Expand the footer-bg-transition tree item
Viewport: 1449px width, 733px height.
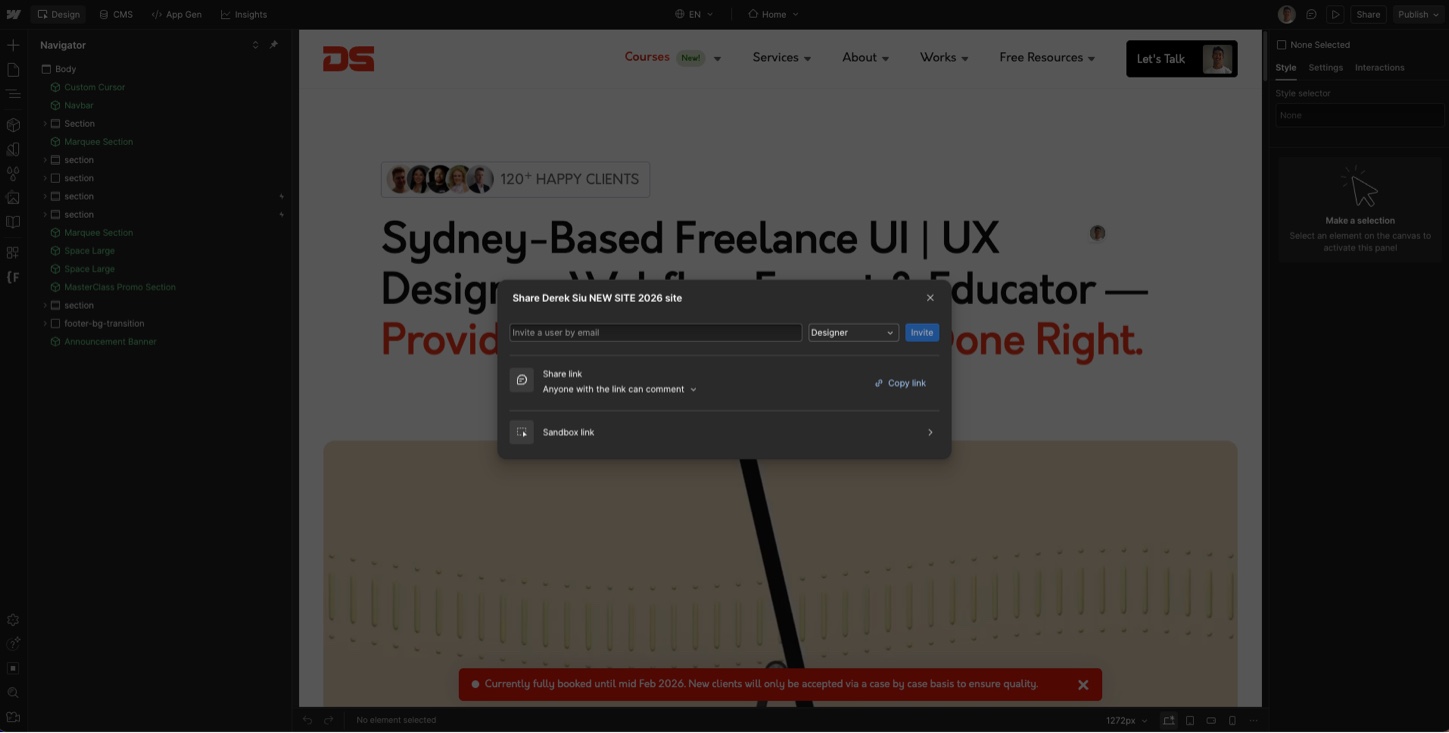click(x=45, y=324)
